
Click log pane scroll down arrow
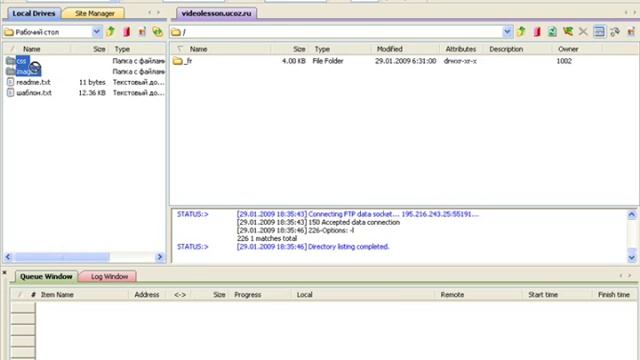pos(631,257)
